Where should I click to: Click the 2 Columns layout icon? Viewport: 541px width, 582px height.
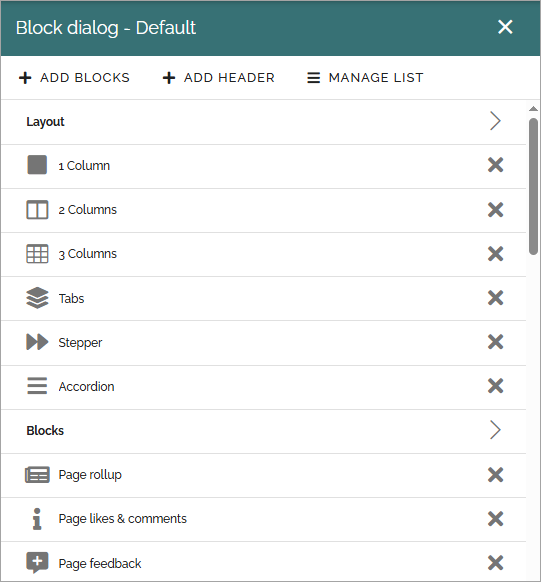click(37, 209)
